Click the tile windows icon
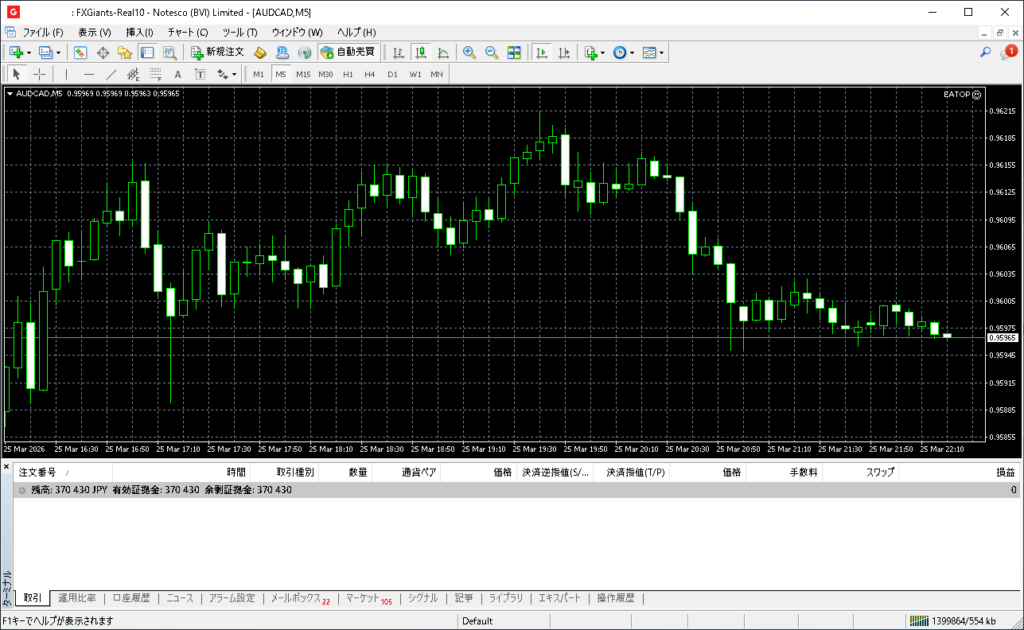 point(514,52)
